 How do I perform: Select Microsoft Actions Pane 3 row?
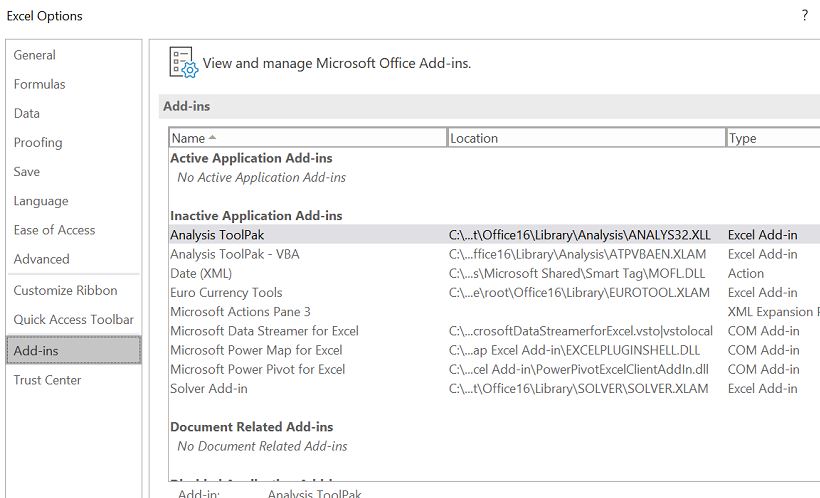click(494, 312)
